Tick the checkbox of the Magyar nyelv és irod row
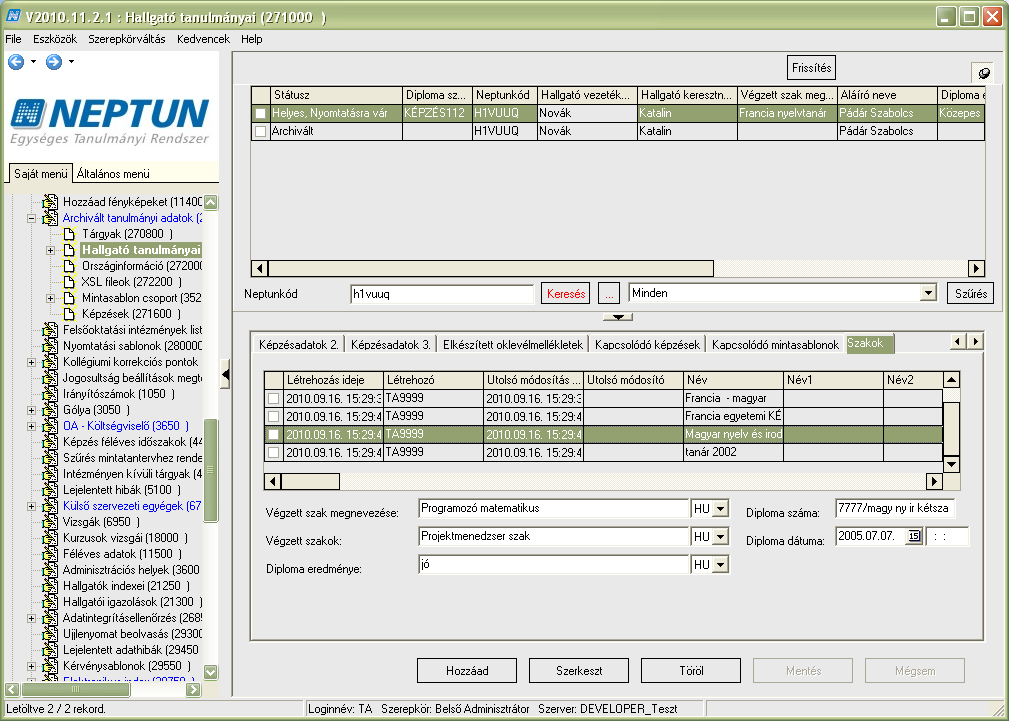Screen dimensions: 1009x721 pos(273,435)
